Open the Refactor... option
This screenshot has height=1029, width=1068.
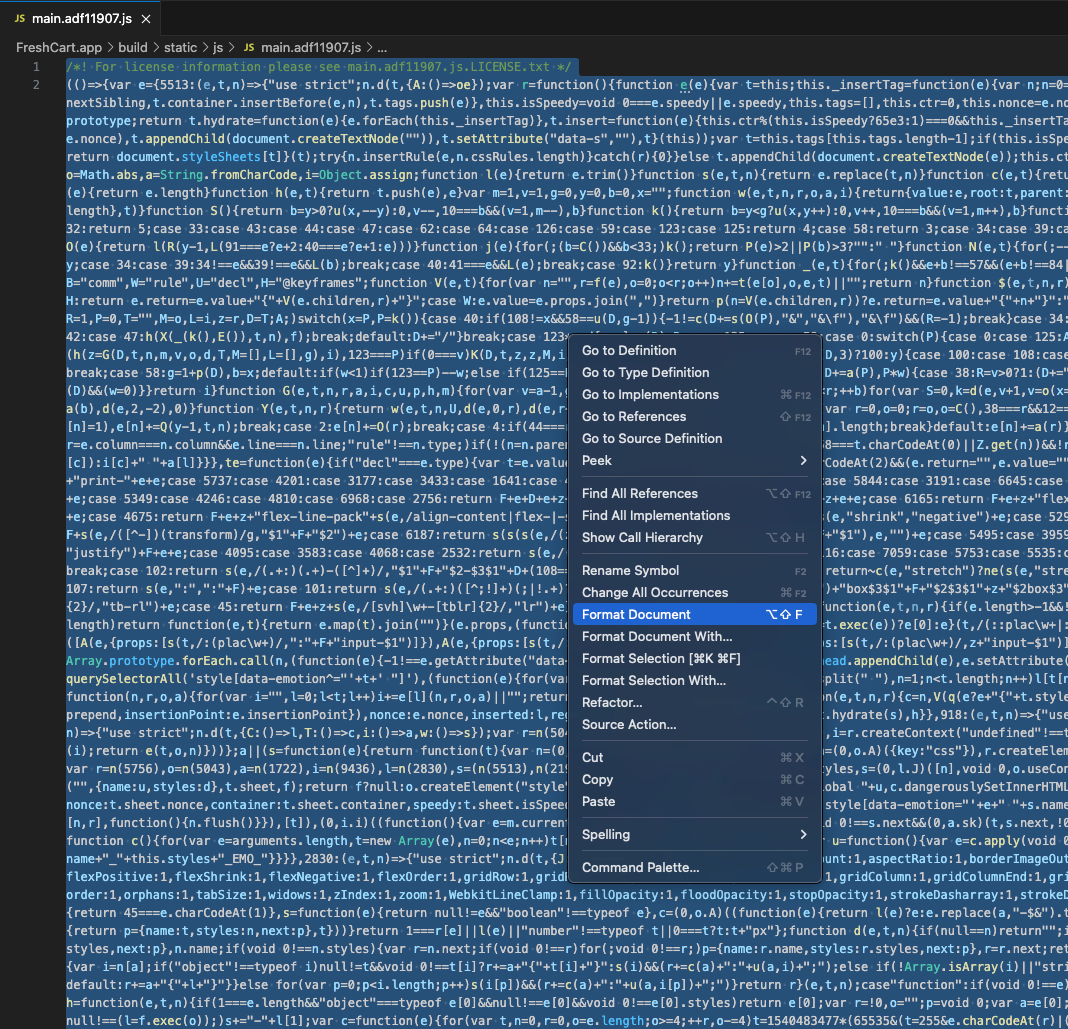coord(694,702)
